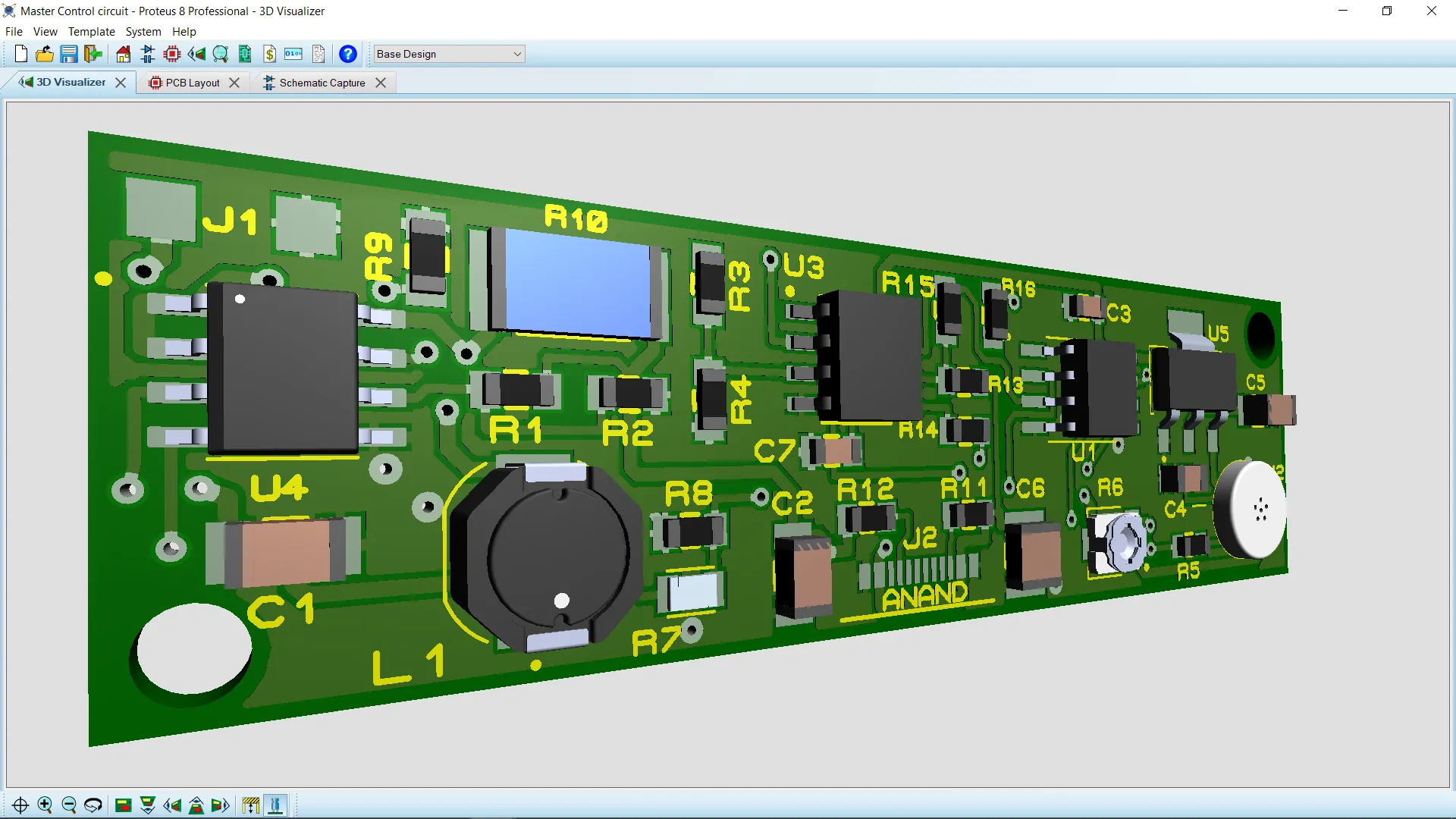
Task: Select the orbit rotate view tool
Action: point(93,805)
